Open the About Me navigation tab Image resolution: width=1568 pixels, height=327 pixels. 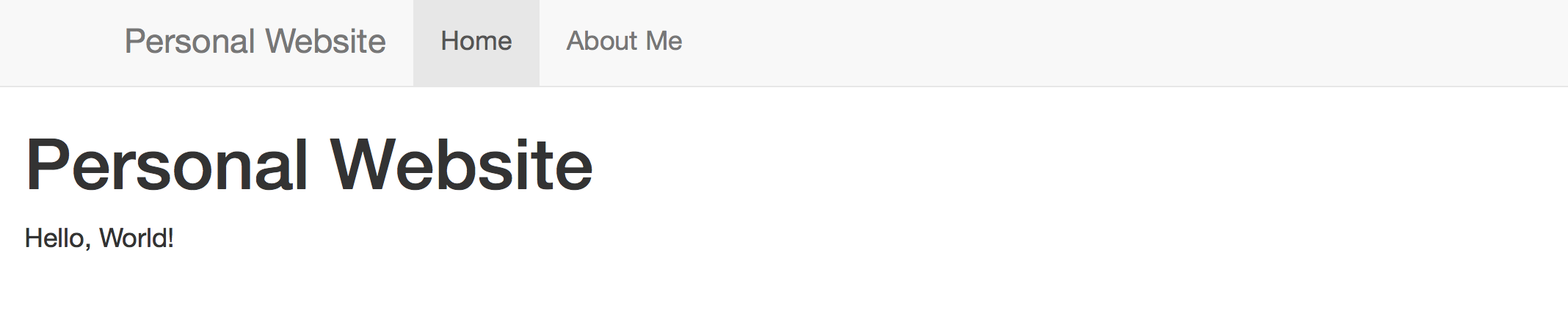[x=624, y=41]
